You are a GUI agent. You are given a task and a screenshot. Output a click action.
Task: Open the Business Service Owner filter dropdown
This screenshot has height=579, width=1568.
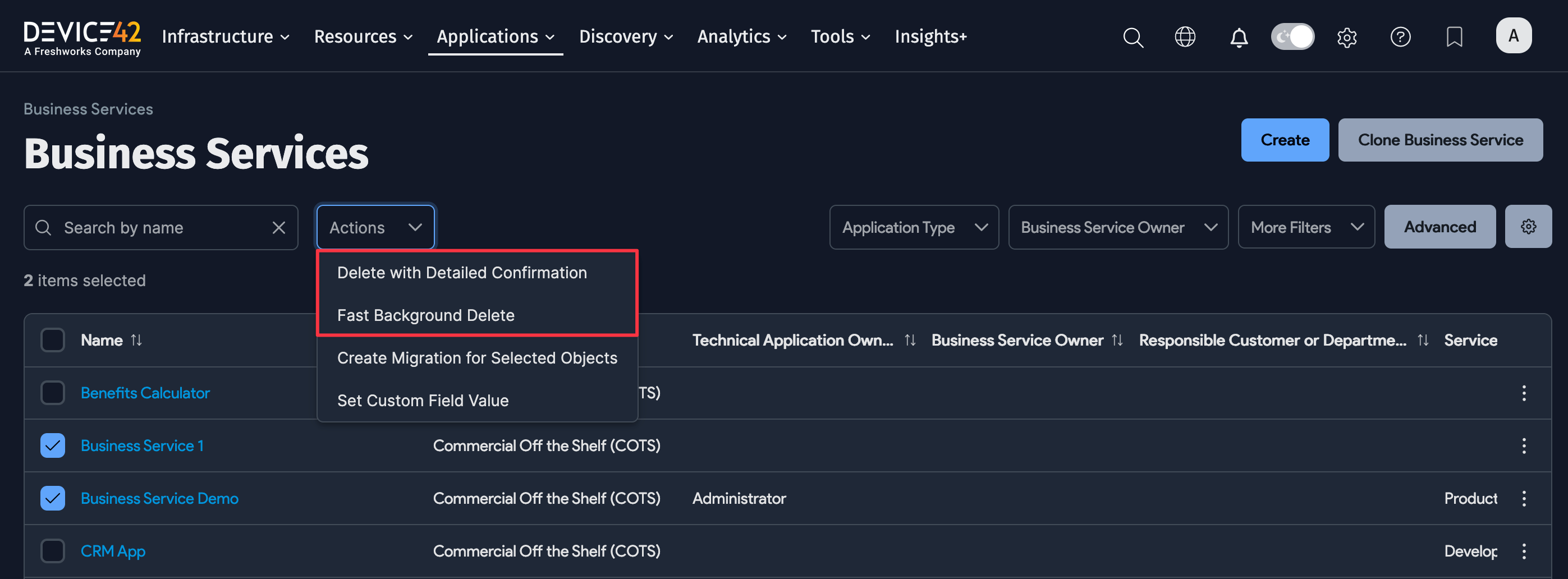coord(1117,227)
